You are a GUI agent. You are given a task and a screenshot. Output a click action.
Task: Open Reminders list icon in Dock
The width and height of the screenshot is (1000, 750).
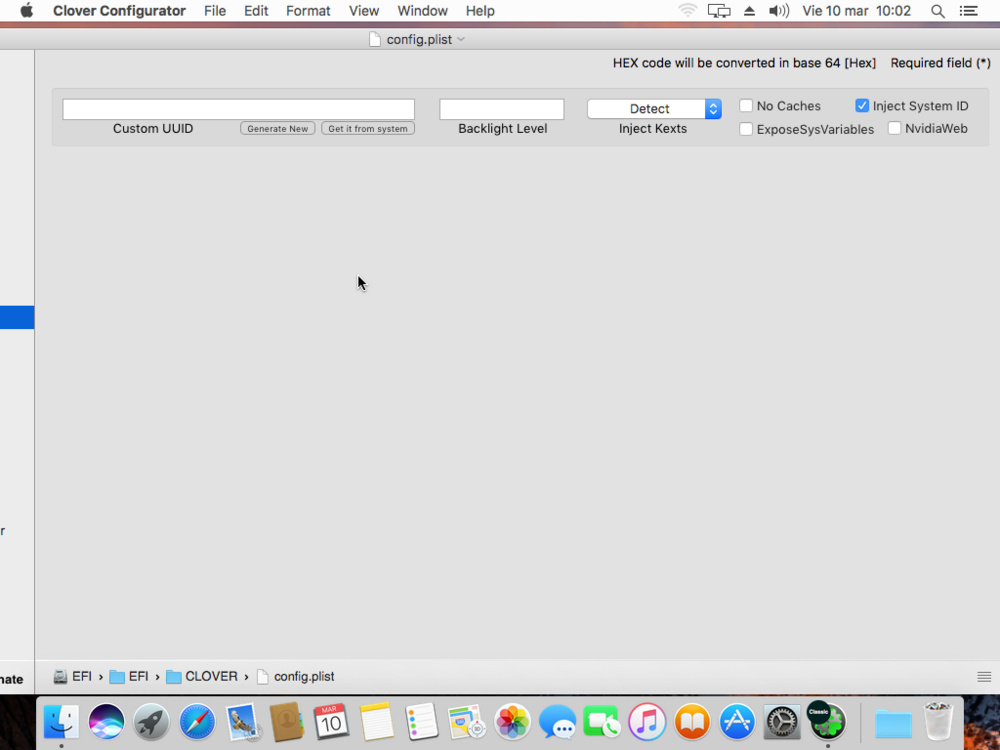click(x=422, y=721)
